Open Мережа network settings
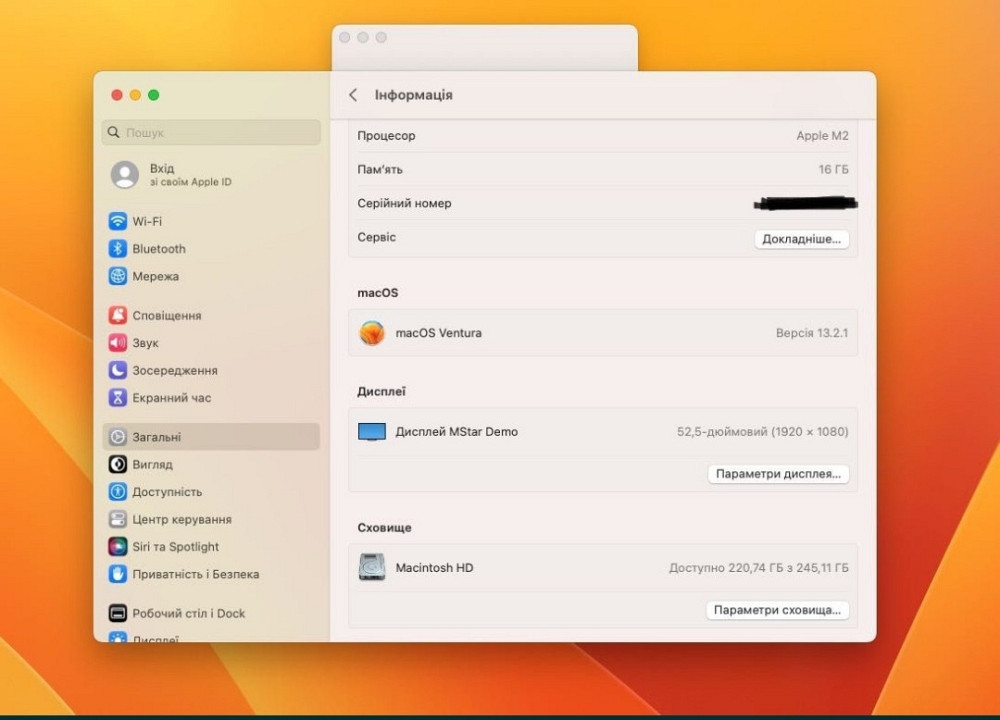 (155, 276)
